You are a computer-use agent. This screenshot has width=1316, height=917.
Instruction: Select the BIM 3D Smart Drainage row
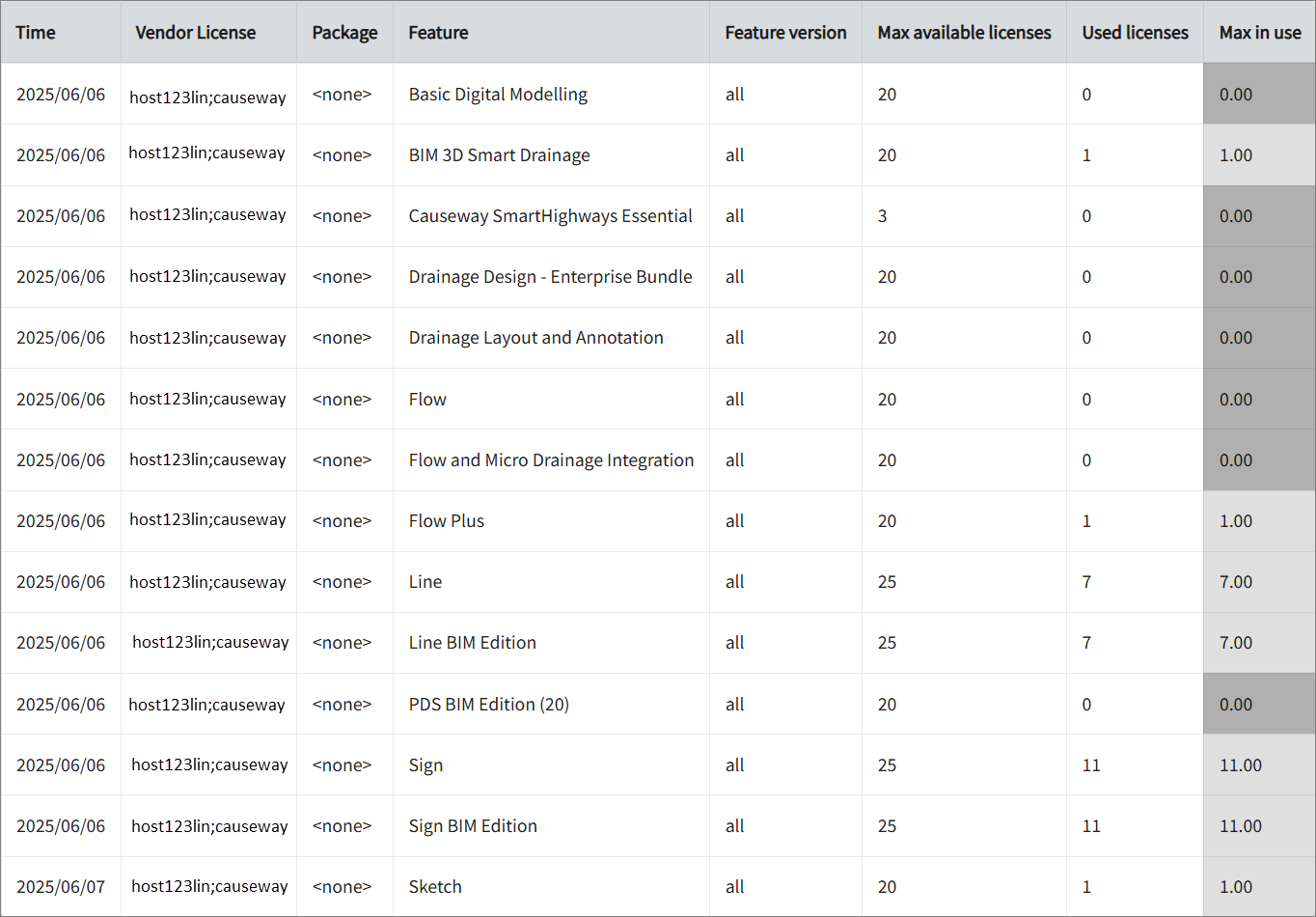click(x=499, y=154)
